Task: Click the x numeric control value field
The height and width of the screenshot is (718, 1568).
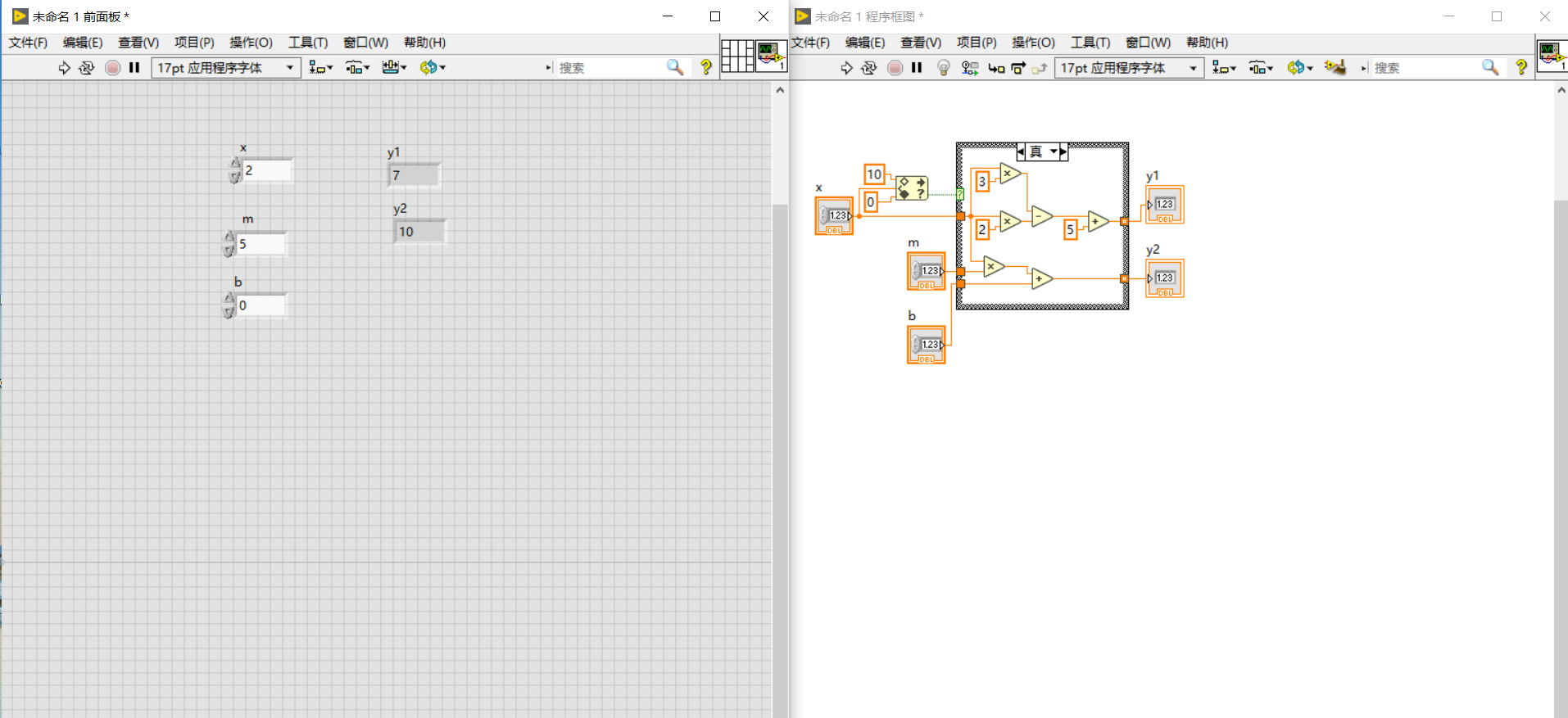Action: pyautogui.click(x=267, y=170)
